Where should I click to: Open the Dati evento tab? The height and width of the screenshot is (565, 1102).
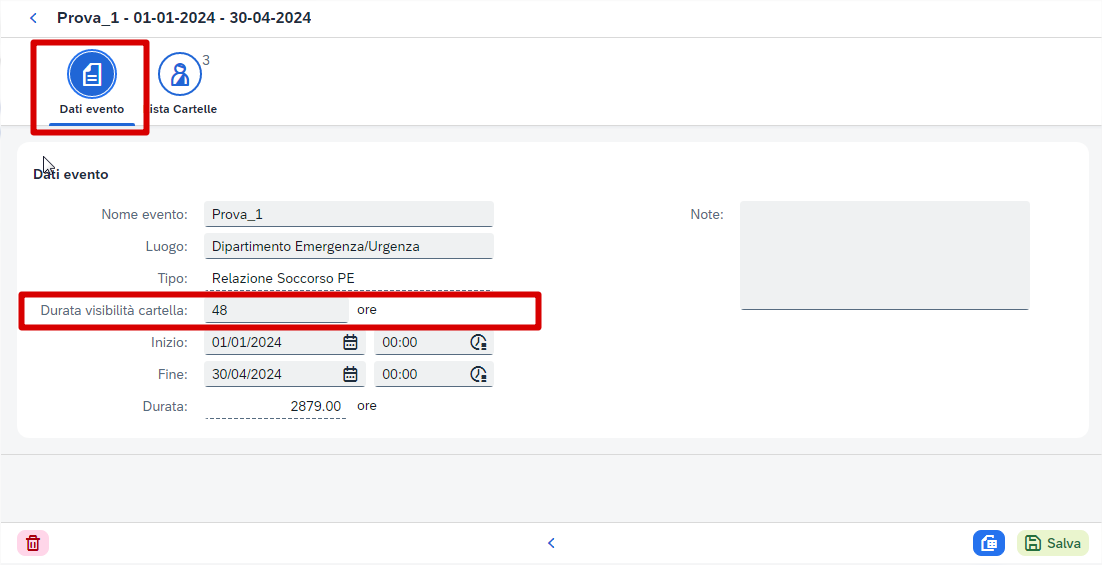pyautogui.click(x=91, y=84)
